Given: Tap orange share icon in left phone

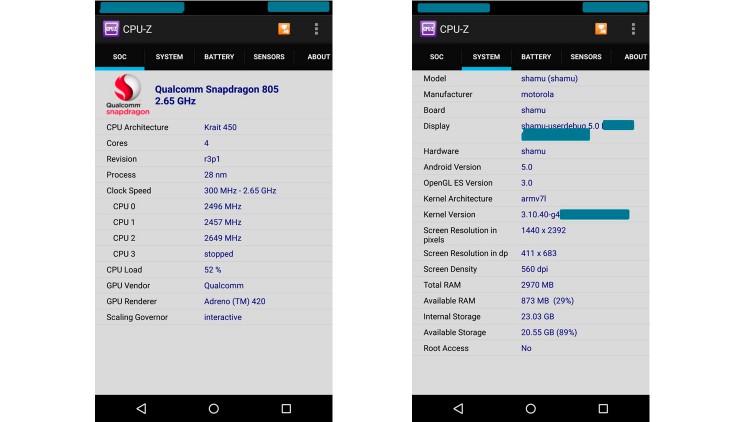Looking at the screenshot, I should pos(284,29).
